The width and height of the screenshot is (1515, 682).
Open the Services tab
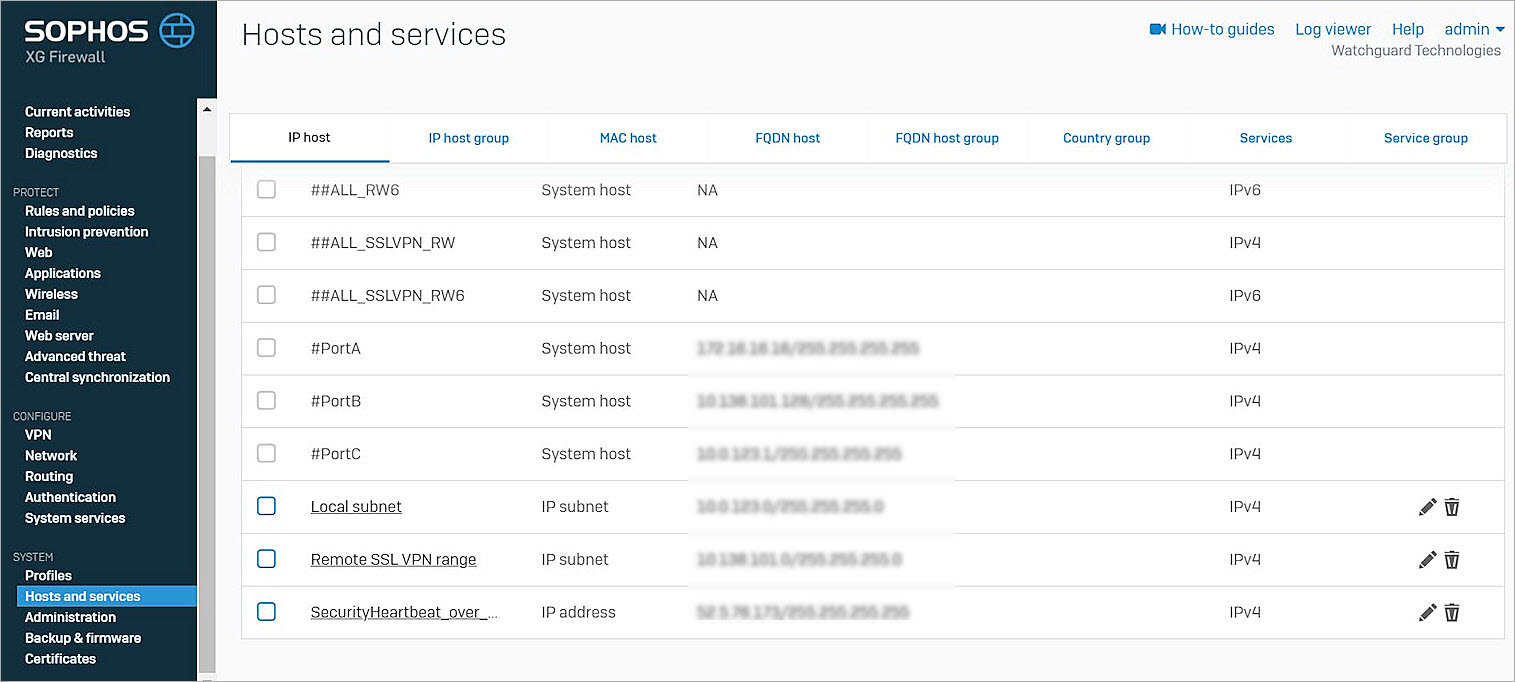[x=1265, y=138]
